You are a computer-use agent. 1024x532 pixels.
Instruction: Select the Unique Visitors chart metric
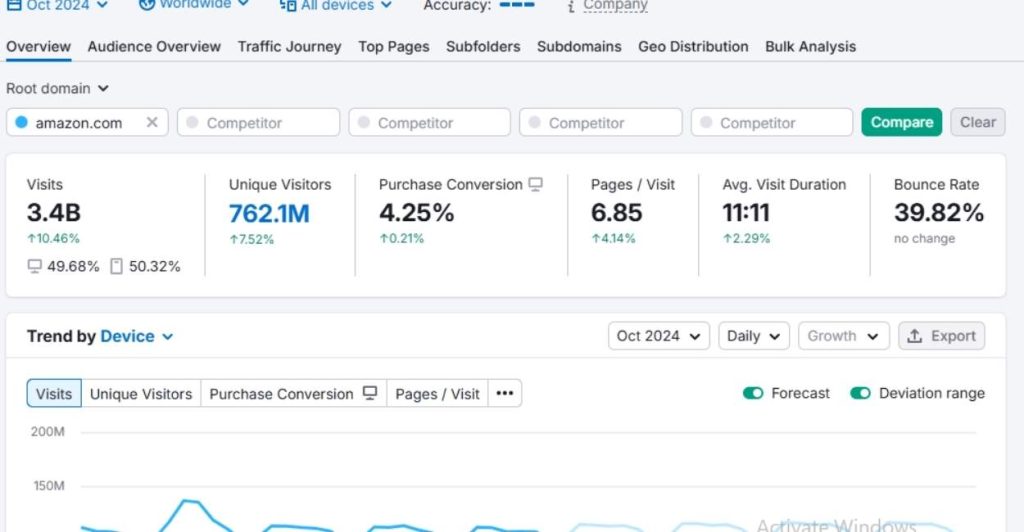(x=141, y=394)
